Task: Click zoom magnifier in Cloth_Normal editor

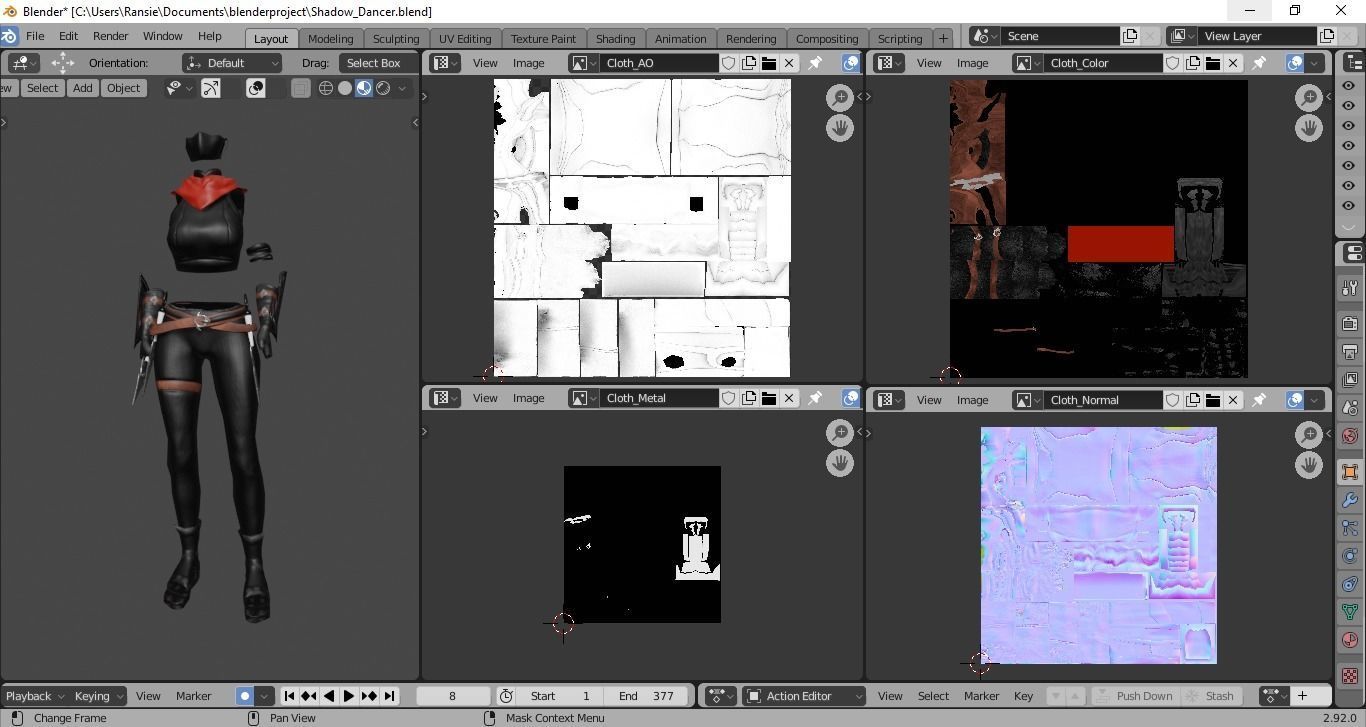Action: pyautogui.click(x=1309, y=434)
